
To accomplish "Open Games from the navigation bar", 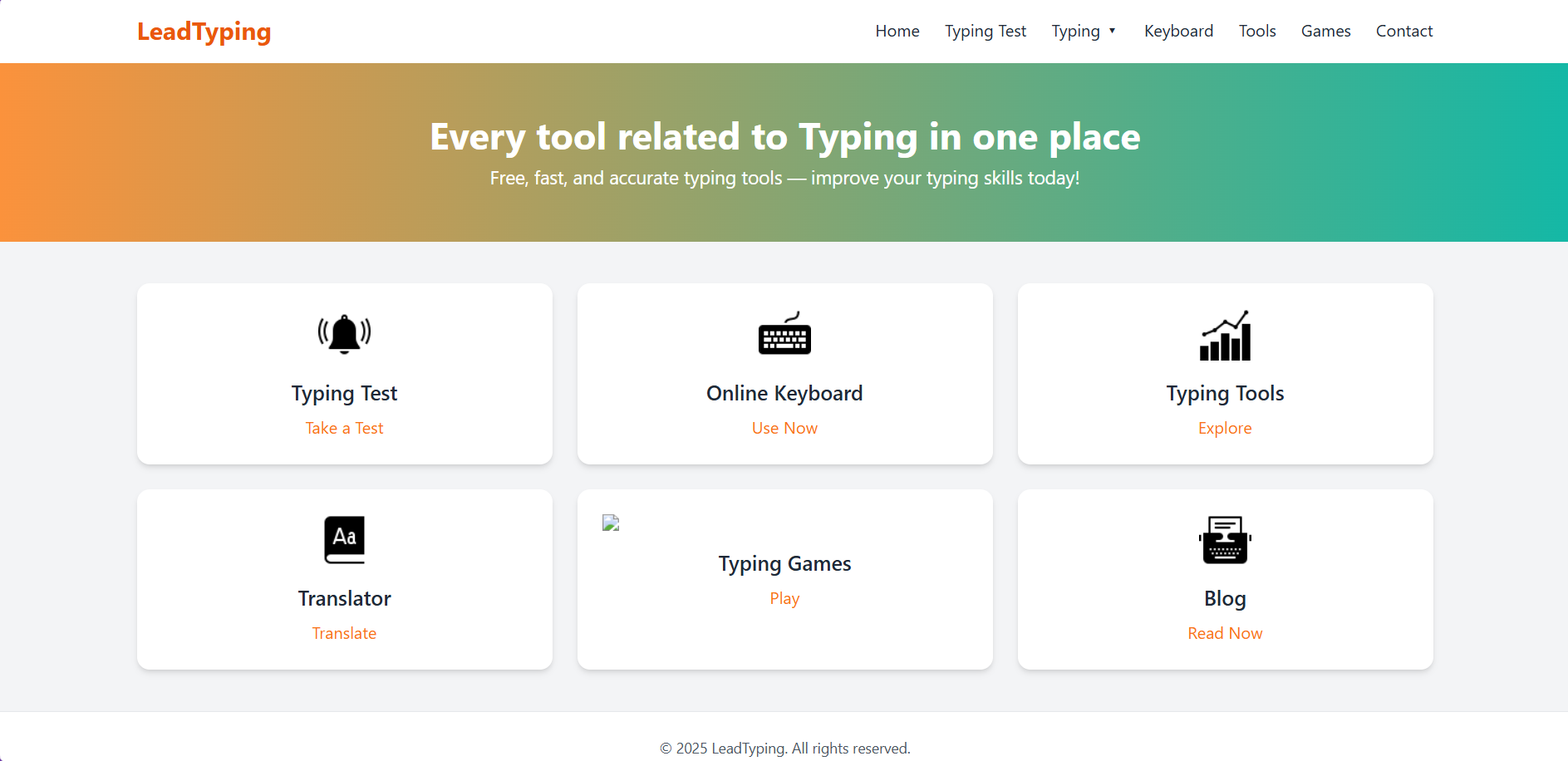I will coord(1325,31).
